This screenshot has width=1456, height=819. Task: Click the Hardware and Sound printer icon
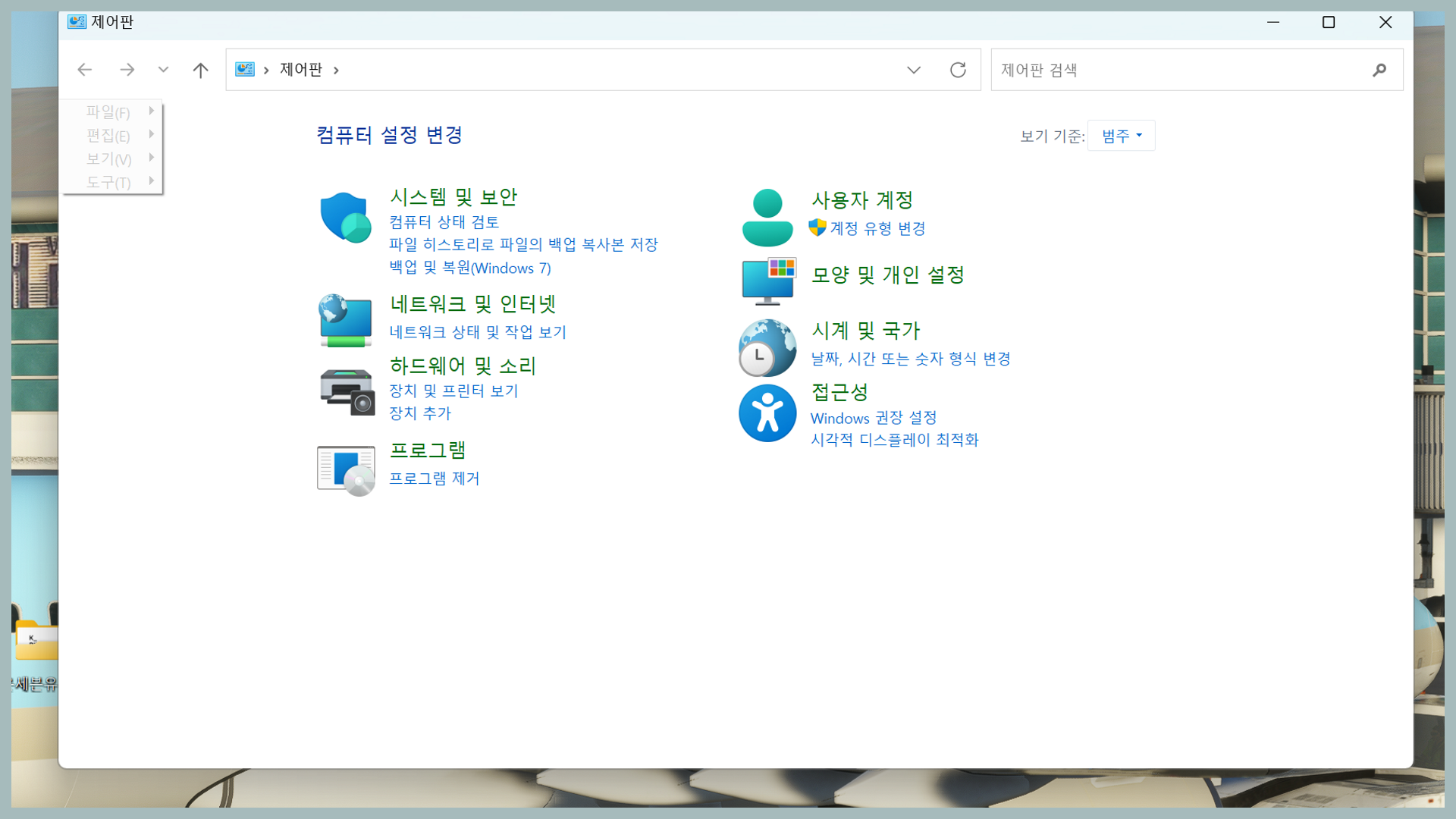(x=347, y=391)
